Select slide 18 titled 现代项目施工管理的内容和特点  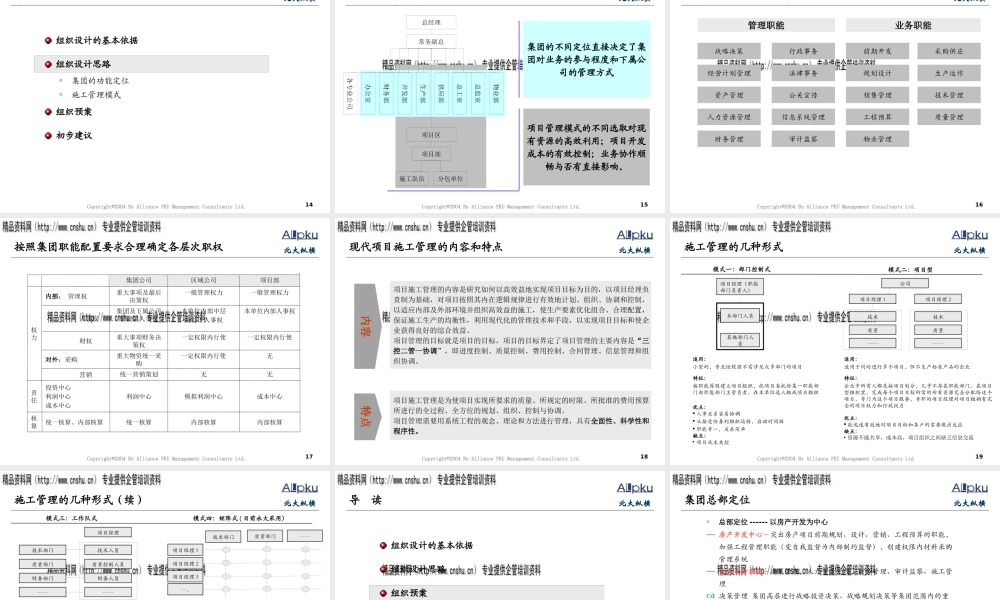[x=499, y=342]
